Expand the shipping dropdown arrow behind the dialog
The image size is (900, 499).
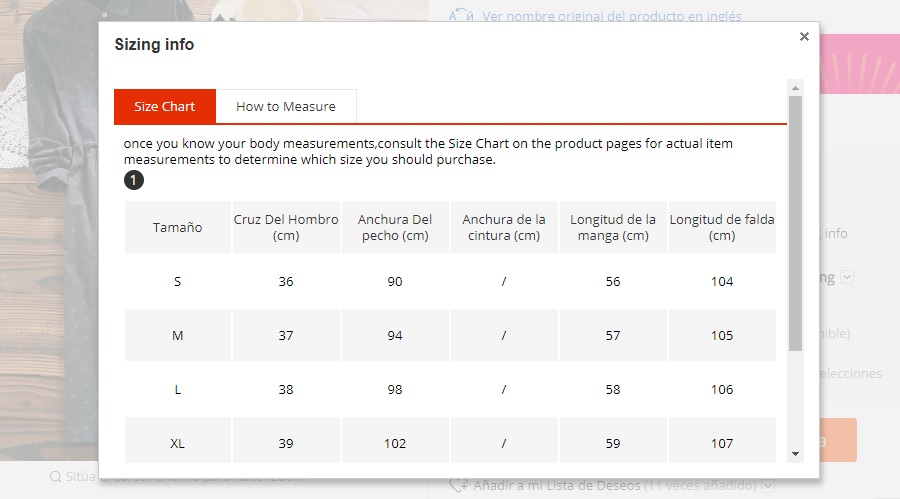point(847,278)
